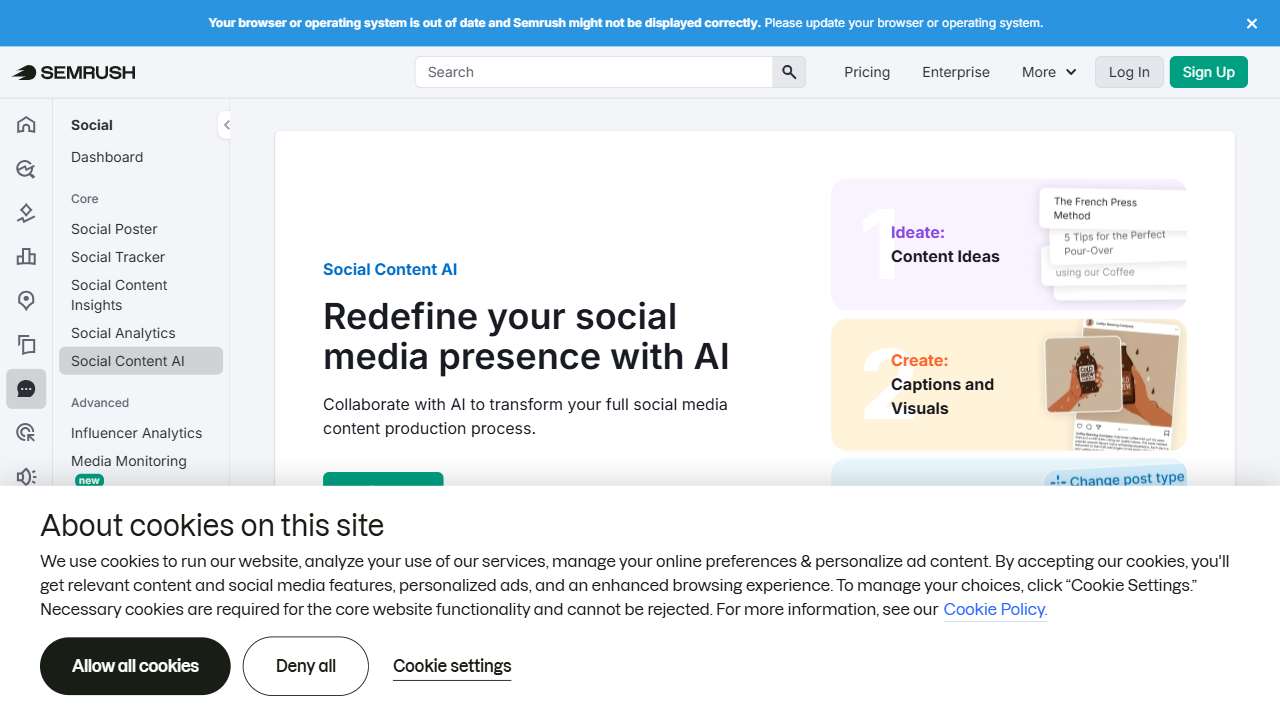Viewport: 1280px width, 720px height.
Task: Select the SEO toolkit icon
Action: pos(25,169)
